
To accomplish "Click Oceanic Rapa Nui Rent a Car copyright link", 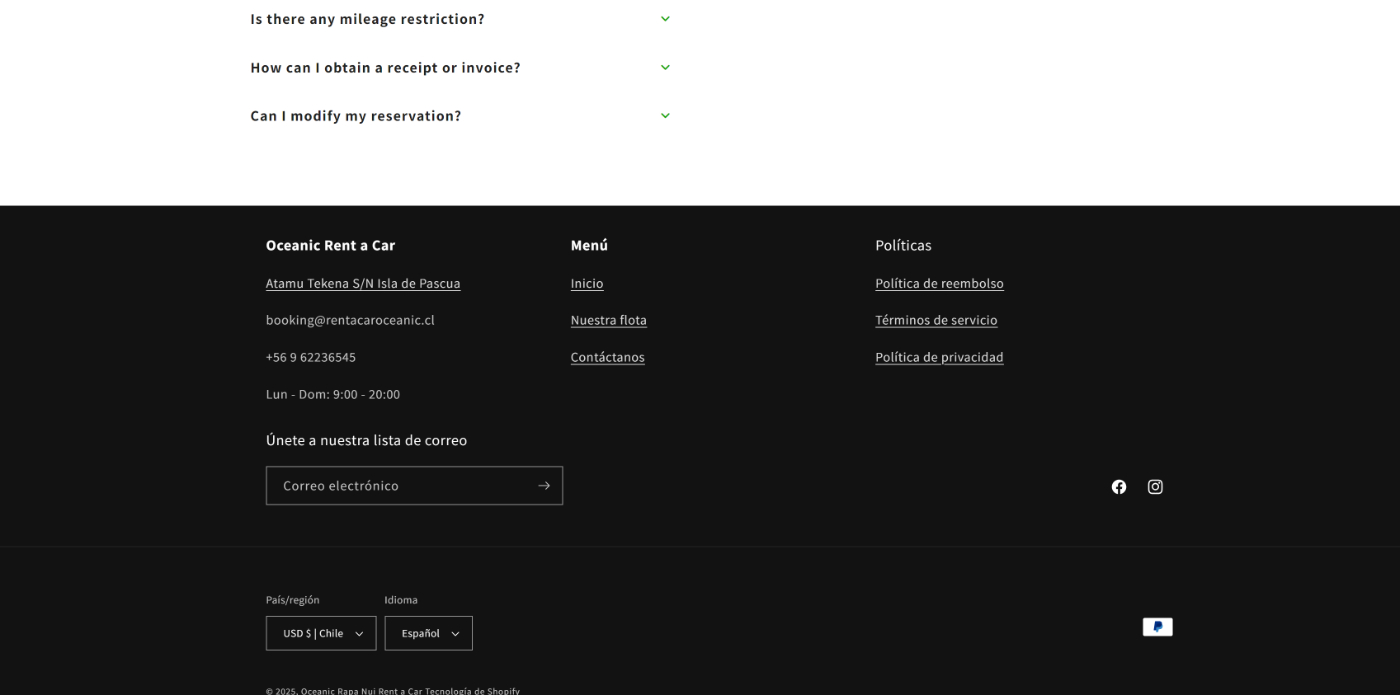I will tap(361, 691).
